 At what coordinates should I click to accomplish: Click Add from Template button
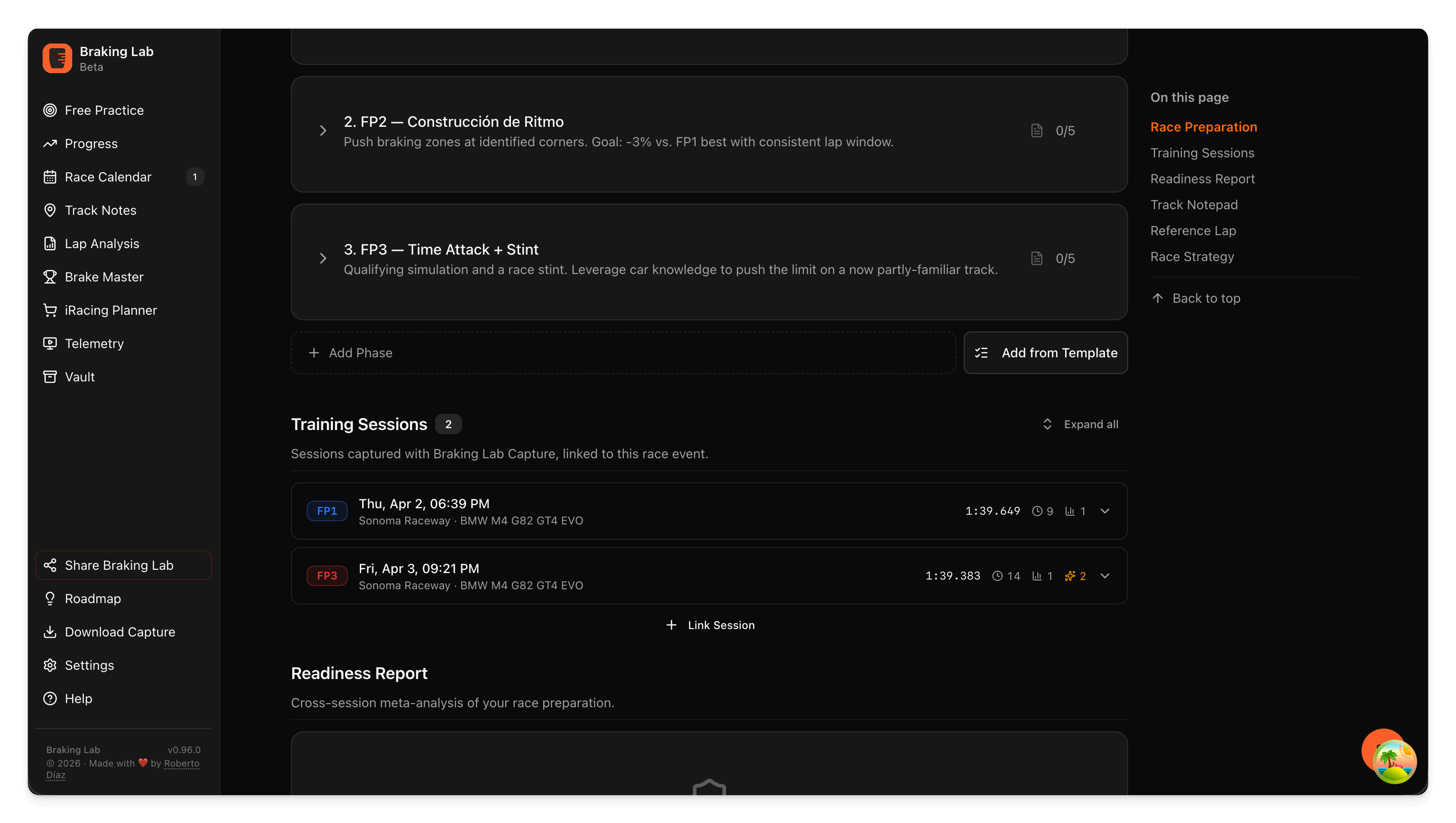coord(1046,353)
